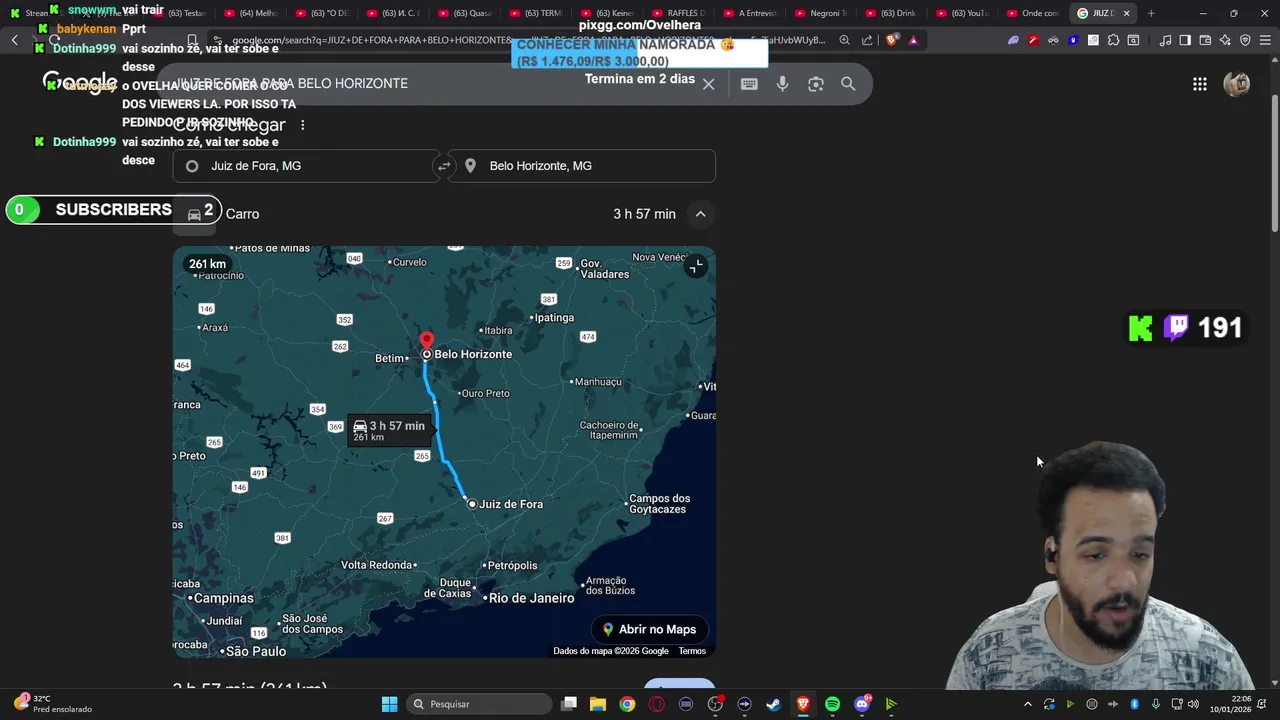The height and width of the screenshot is (720, 1280).
Task: Open the volume control in system tray
Action: (x=1193, y=704)
